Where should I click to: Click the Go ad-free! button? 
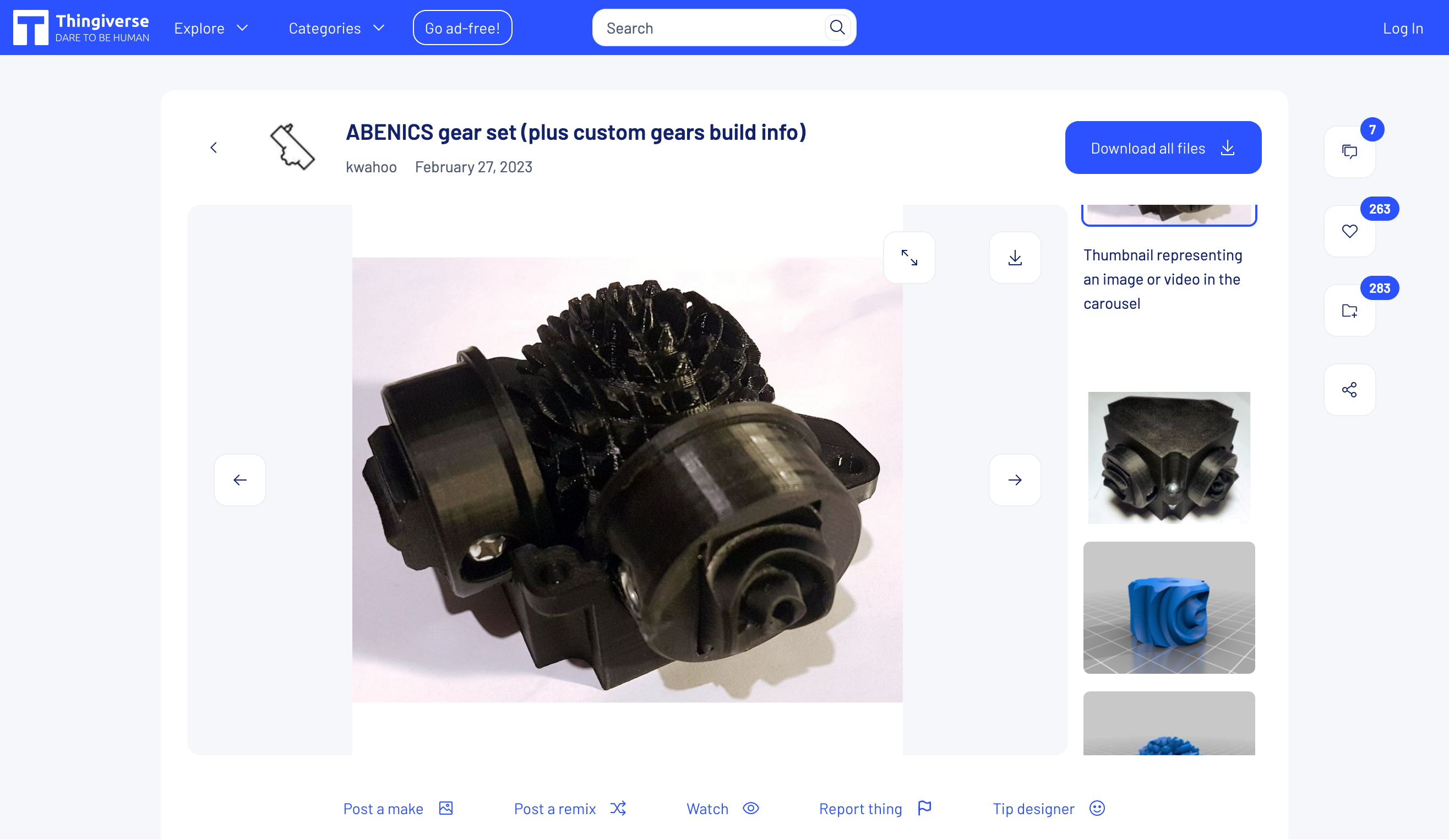tap(462, 28)
